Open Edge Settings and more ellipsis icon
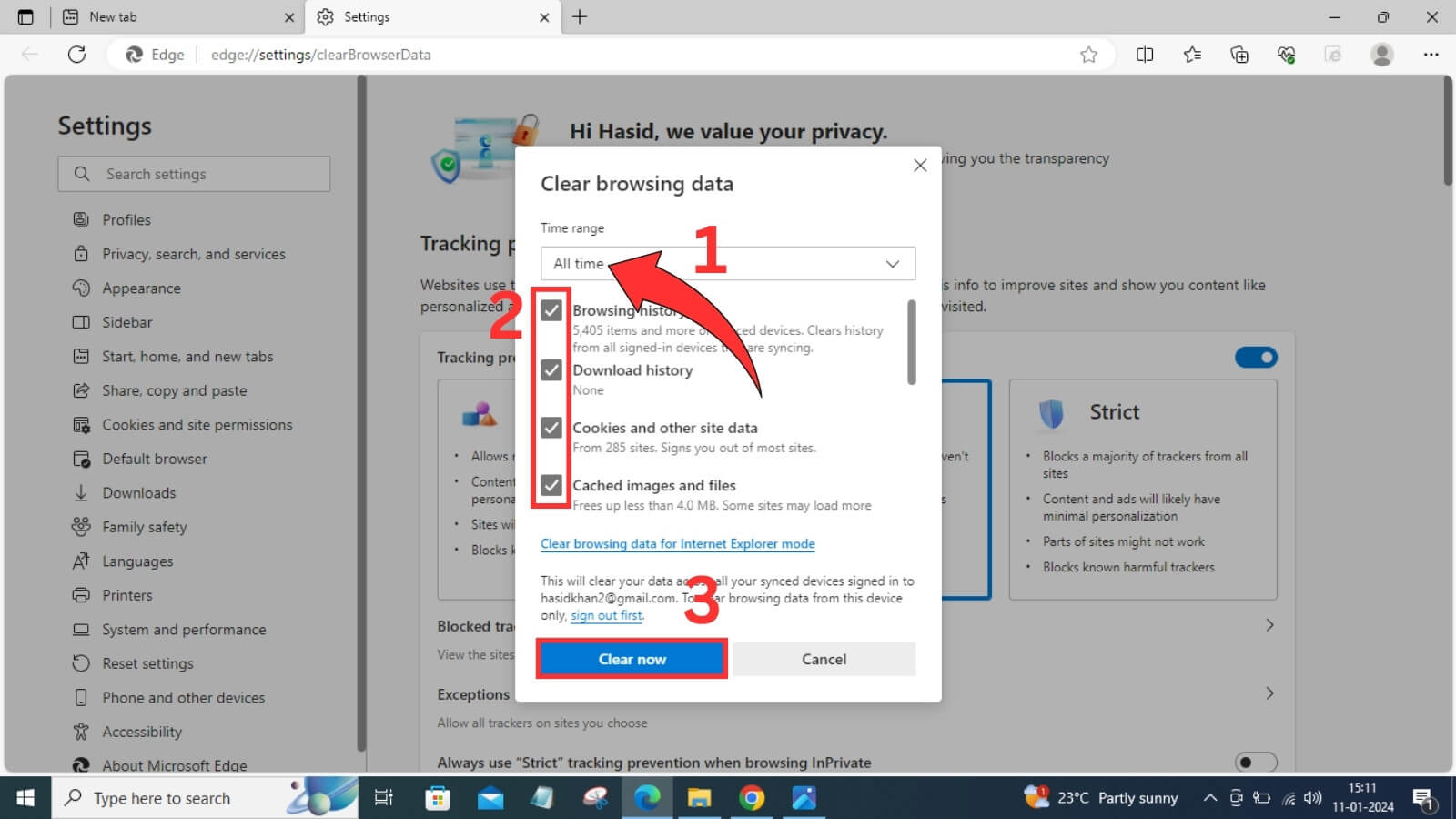Screen dimensions: 1456x819 click(1431, 55)
